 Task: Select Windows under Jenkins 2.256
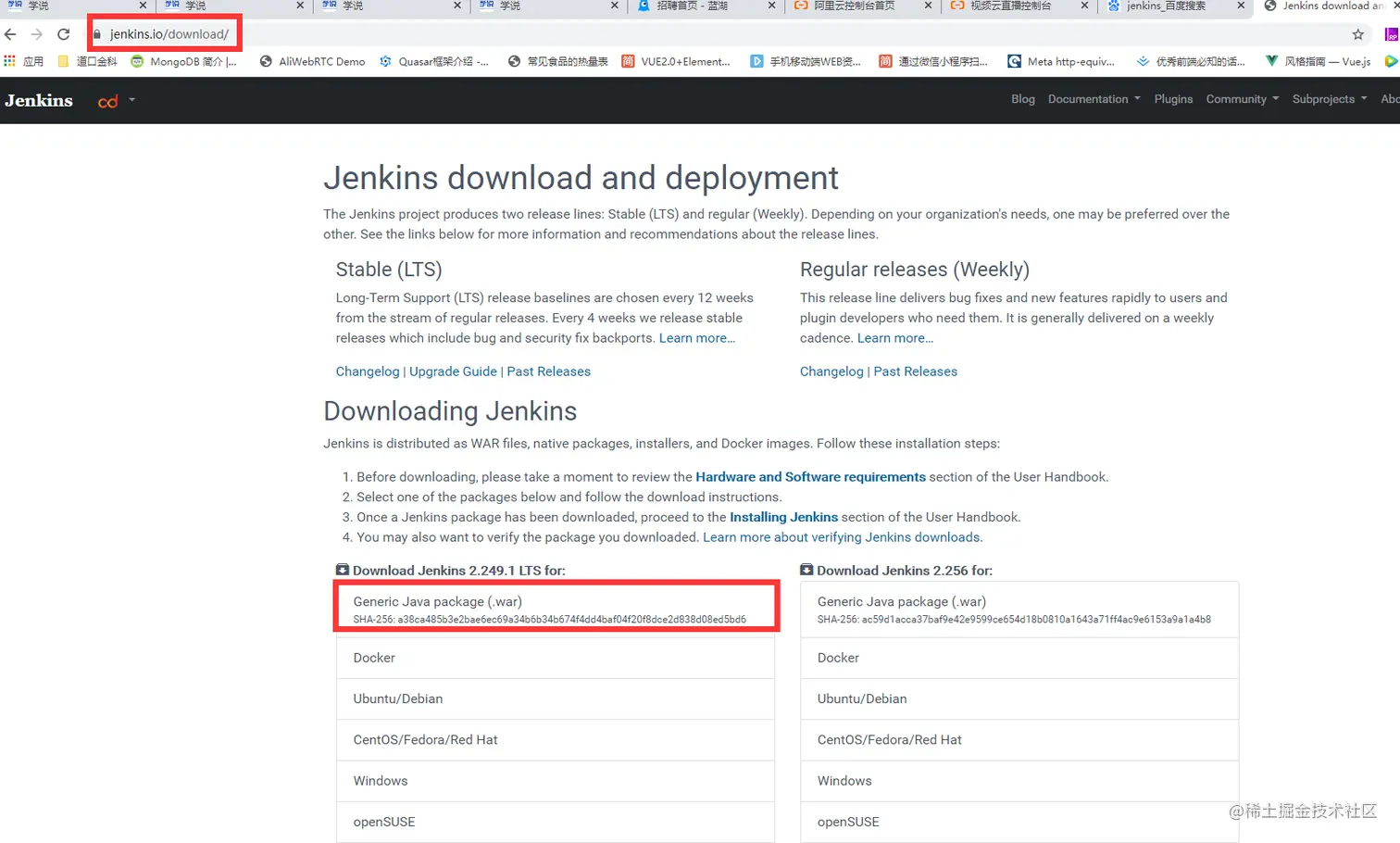coord(1019,781)
